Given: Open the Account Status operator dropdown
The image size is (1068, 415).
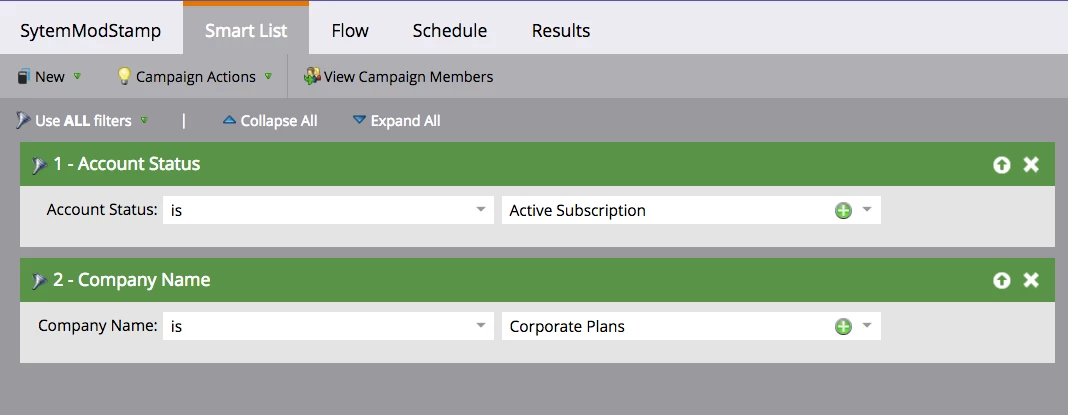Looking at the screenshot, I should coord(482,210).
